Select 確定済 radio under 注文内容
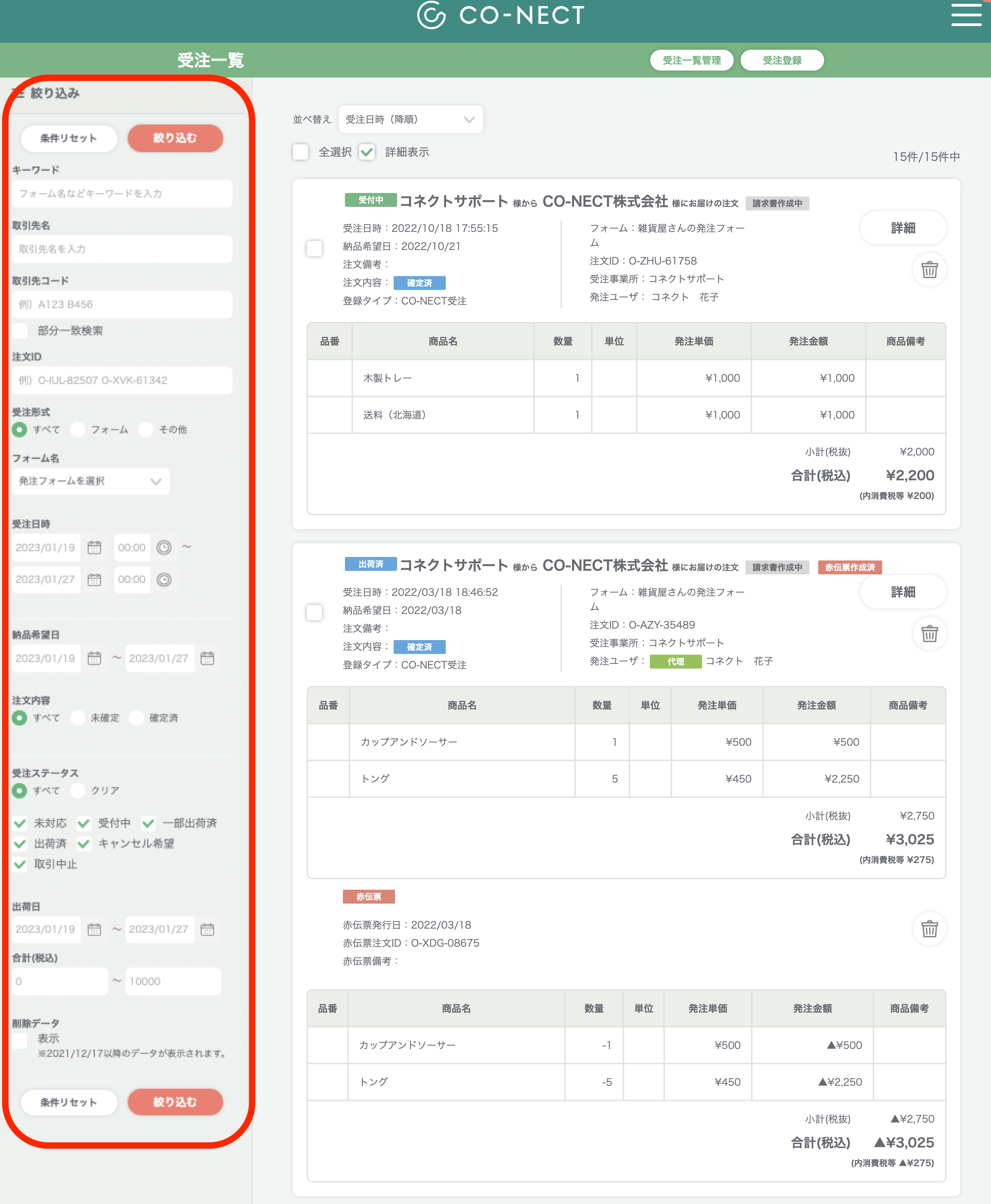This screenshot has height=1204, width=991. pos(136,718)
